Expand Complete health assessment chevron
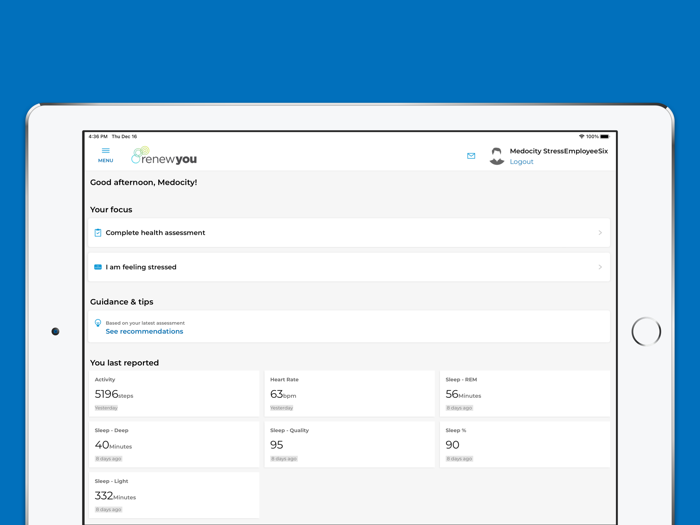This screenshot has height=525, width=700. 600,233
